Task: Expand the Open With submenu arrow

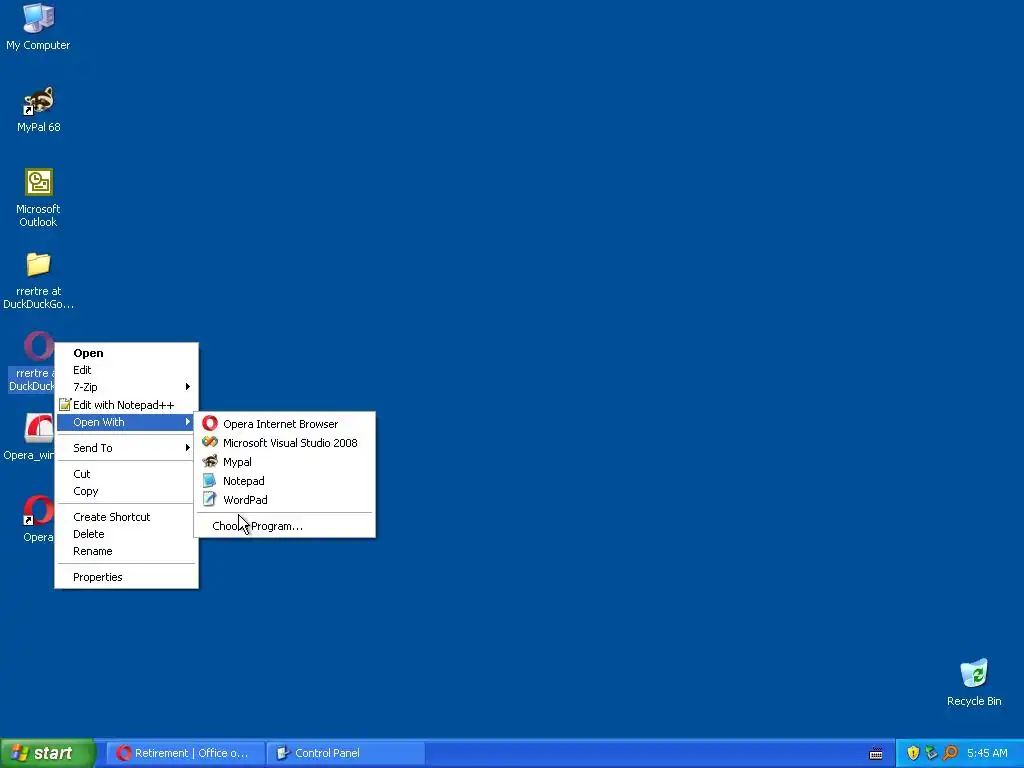Action: [x=187, y=422]
